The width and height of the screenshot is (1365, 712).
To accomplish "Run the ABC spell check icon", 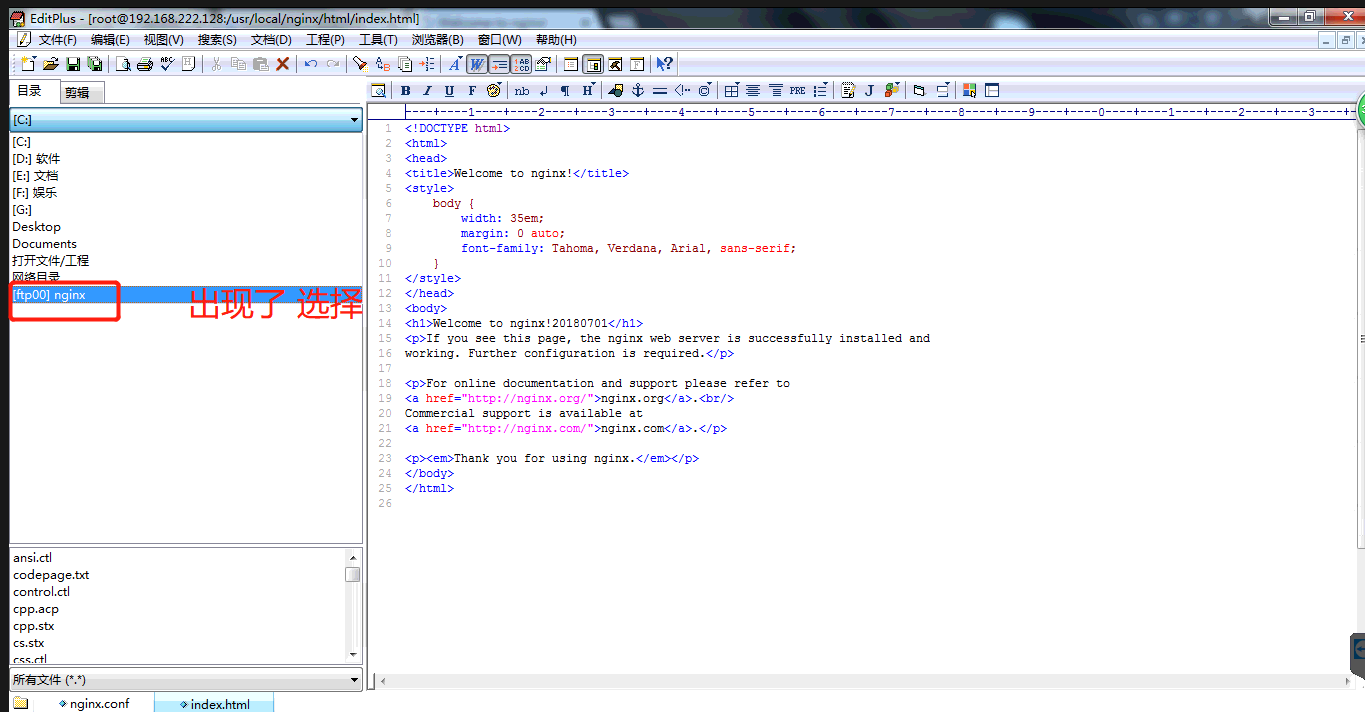I will [x=167, y=64].
